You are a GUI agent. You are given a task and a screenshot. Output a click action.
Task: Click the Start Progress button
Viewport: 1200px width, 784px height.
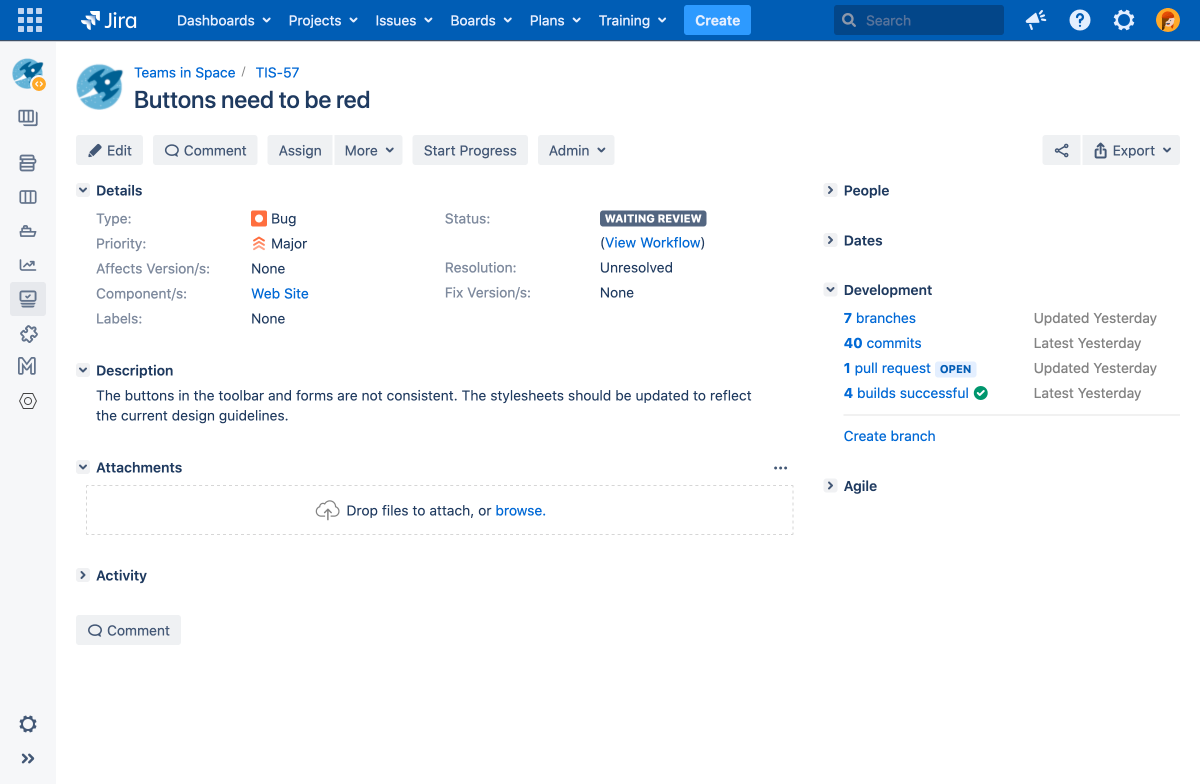[470, 151]
